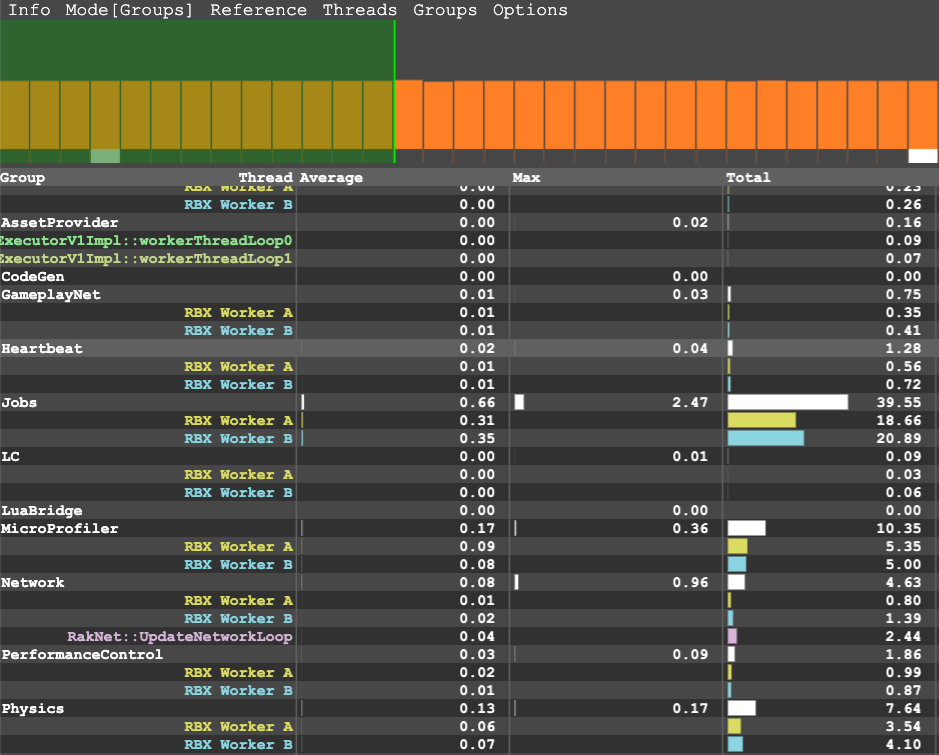
Task: Select the light green highlighted frame marker
Action: coord(105,156)
